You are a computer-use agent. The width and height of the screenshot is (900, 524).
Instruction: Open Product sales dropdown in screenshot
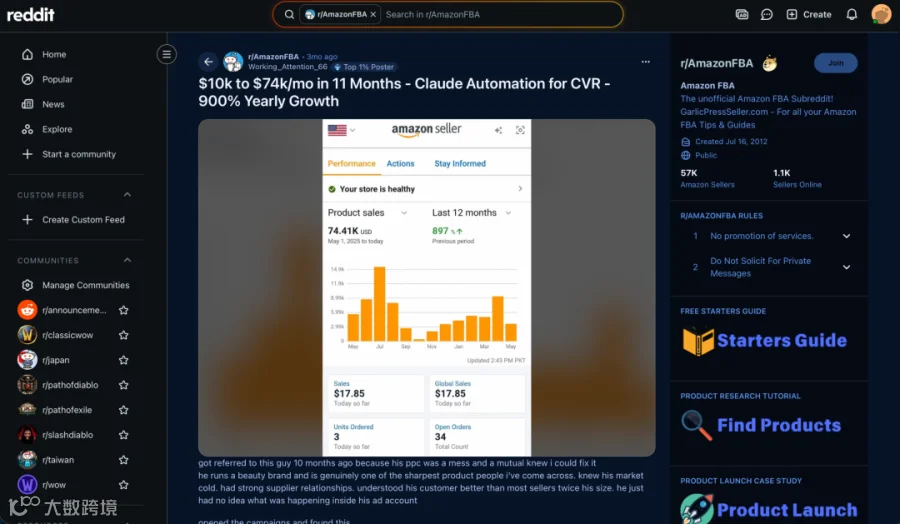click(x=367, y=213)
